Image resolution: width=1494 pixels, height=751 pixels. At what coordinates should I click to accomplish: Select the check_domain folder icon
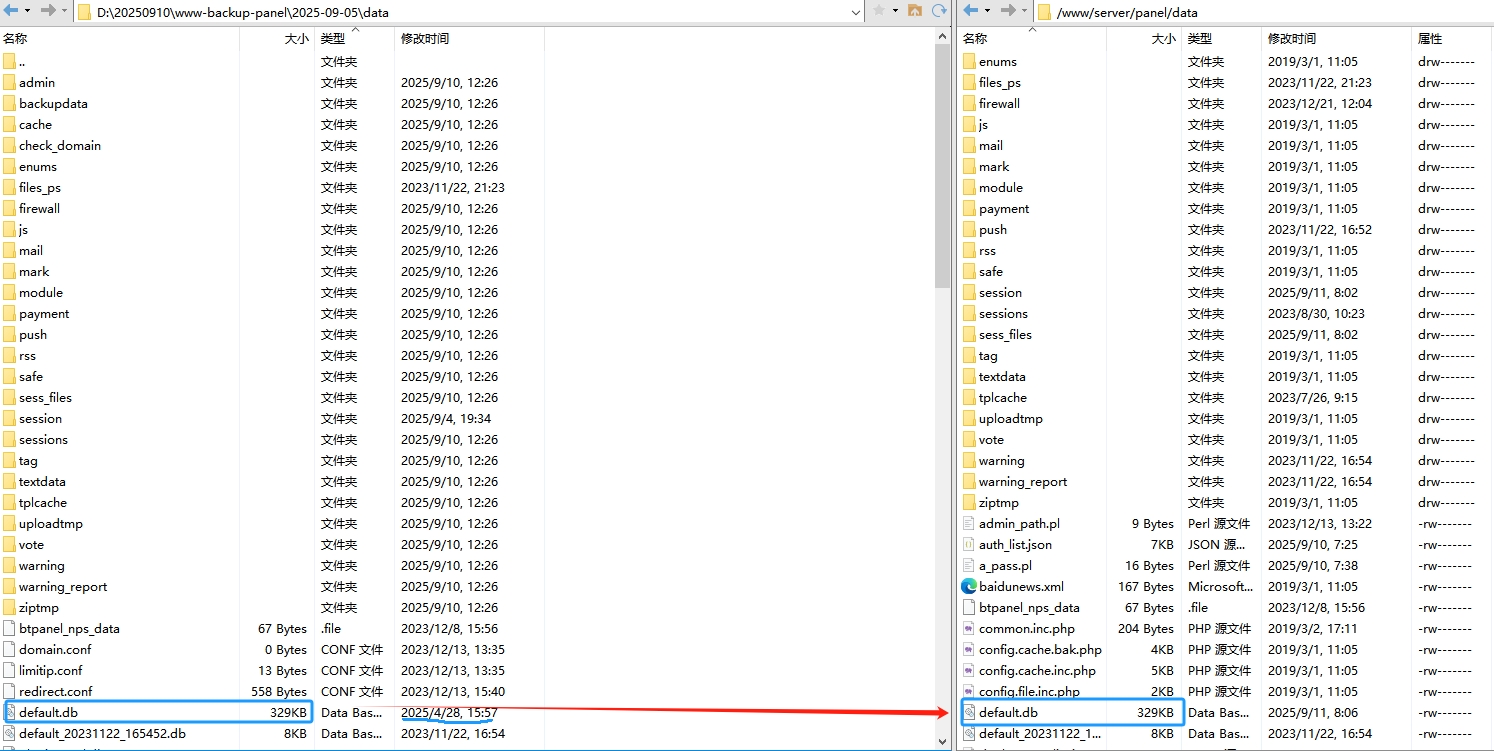[x=10, y=145]
